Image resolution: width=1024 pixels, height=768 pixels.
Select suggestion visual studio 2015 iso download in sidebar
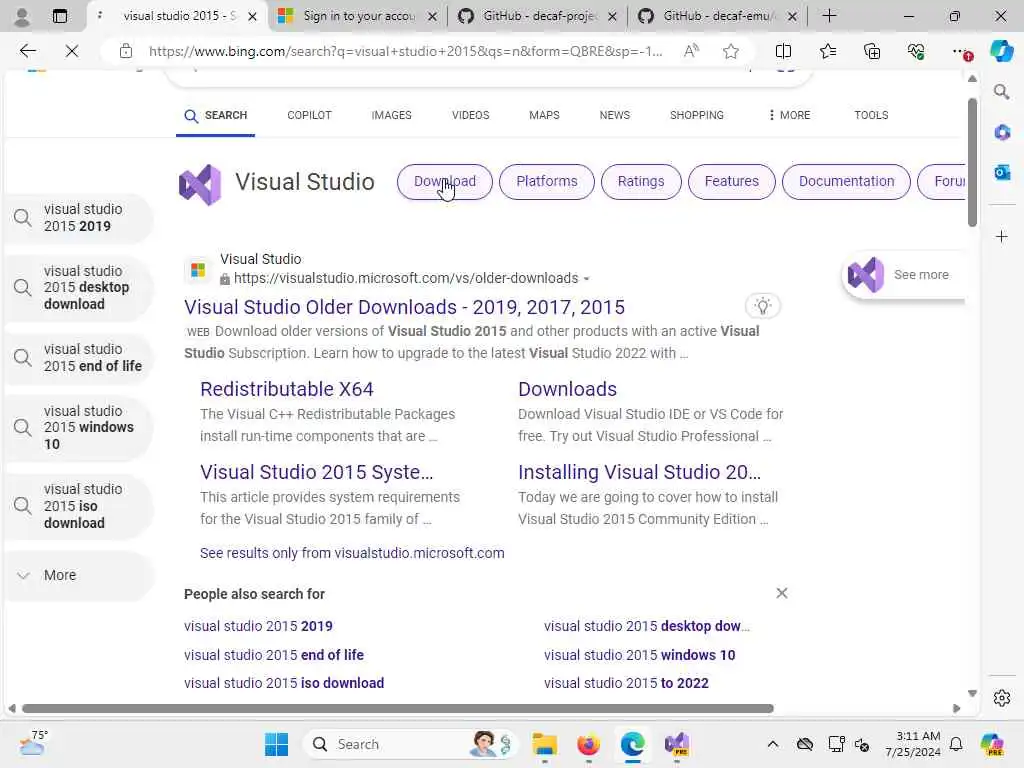[x=78, y=506]
